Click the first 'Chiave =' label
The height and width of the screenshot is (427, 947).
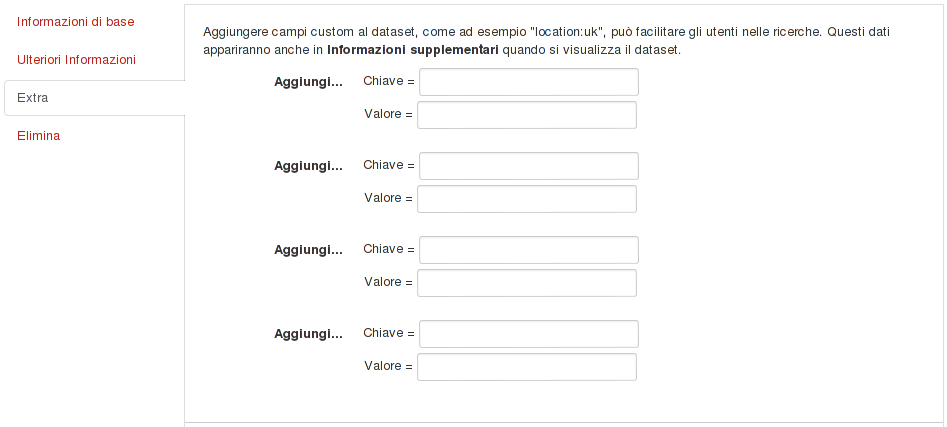tap(389, 81)
